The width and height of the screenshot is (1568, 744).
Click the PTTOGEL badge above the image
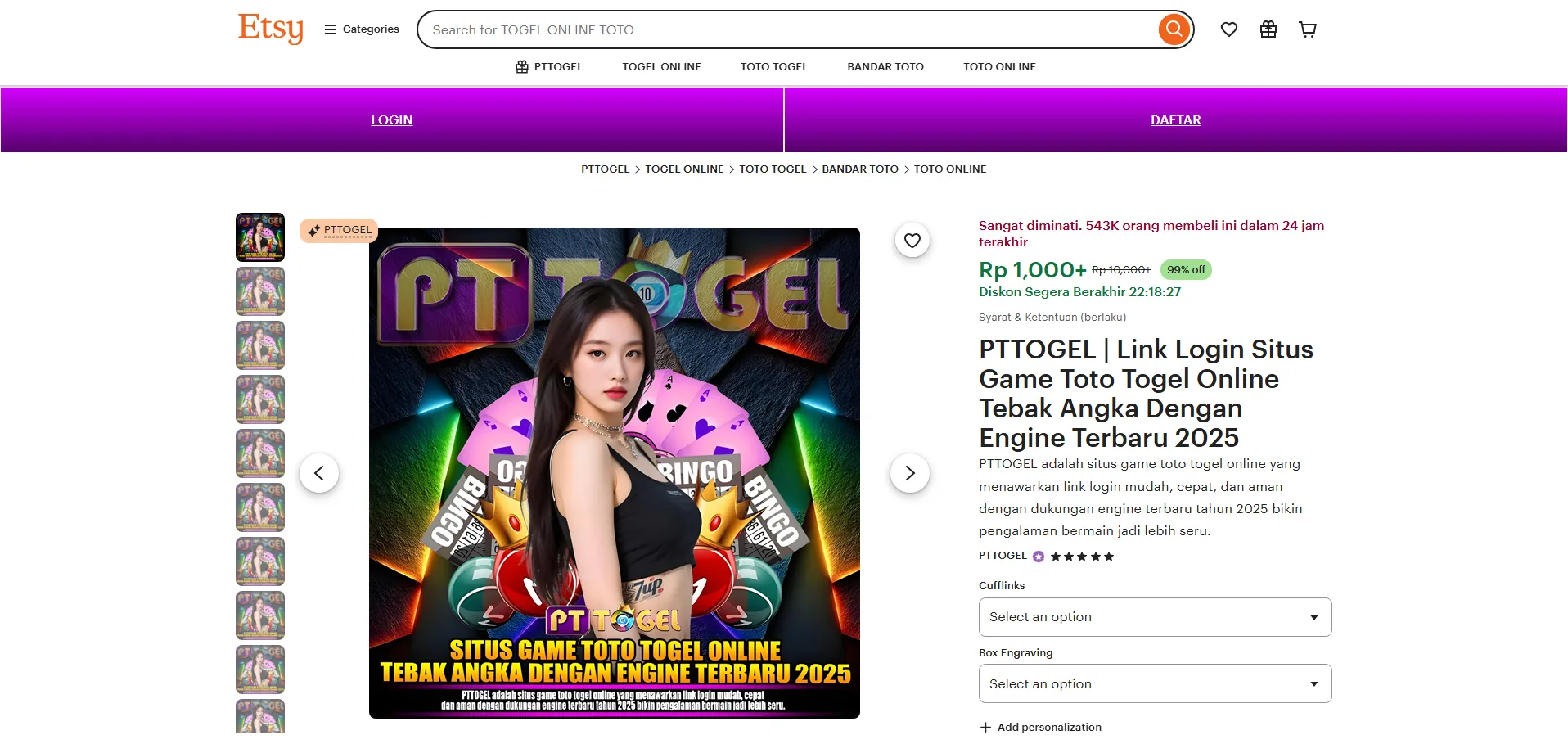[x=340, y=231]
